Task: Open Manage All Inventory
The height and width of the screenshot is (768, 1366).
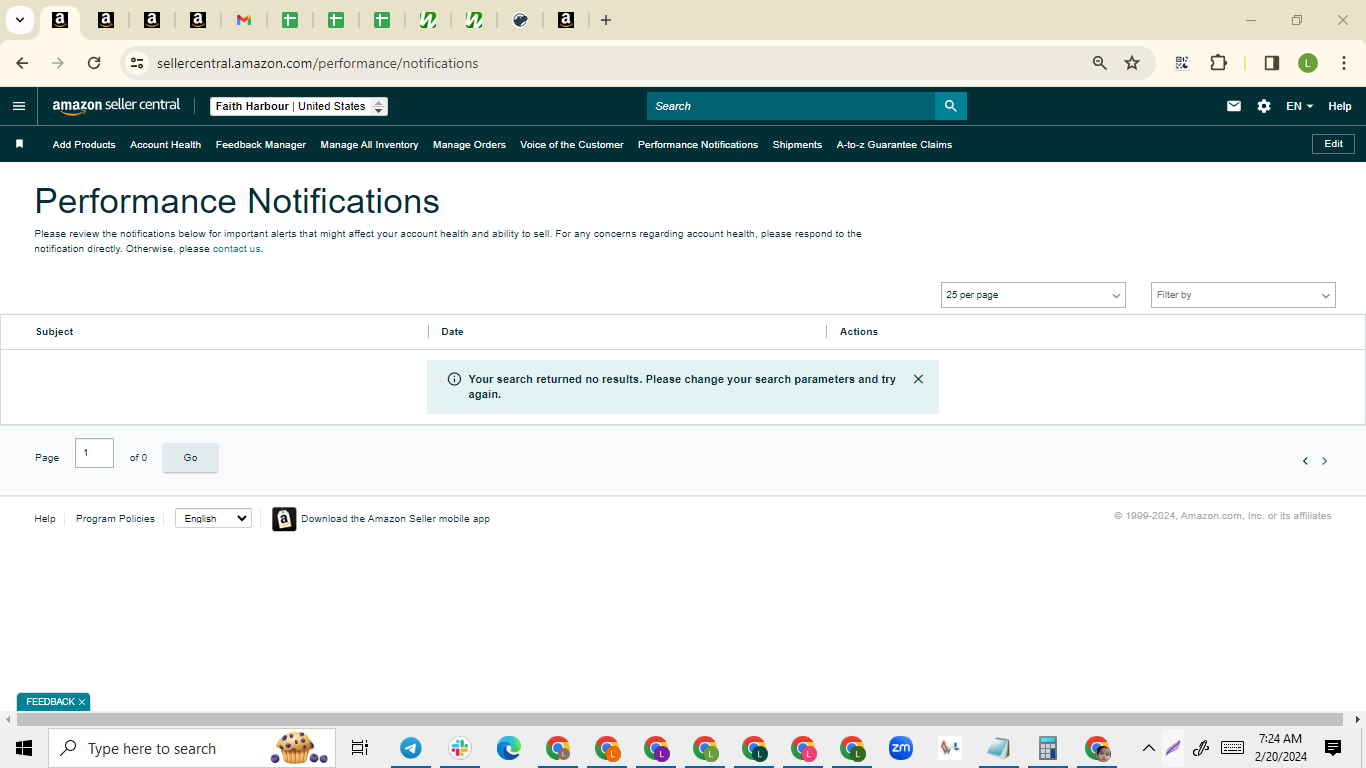Action: 369,145
